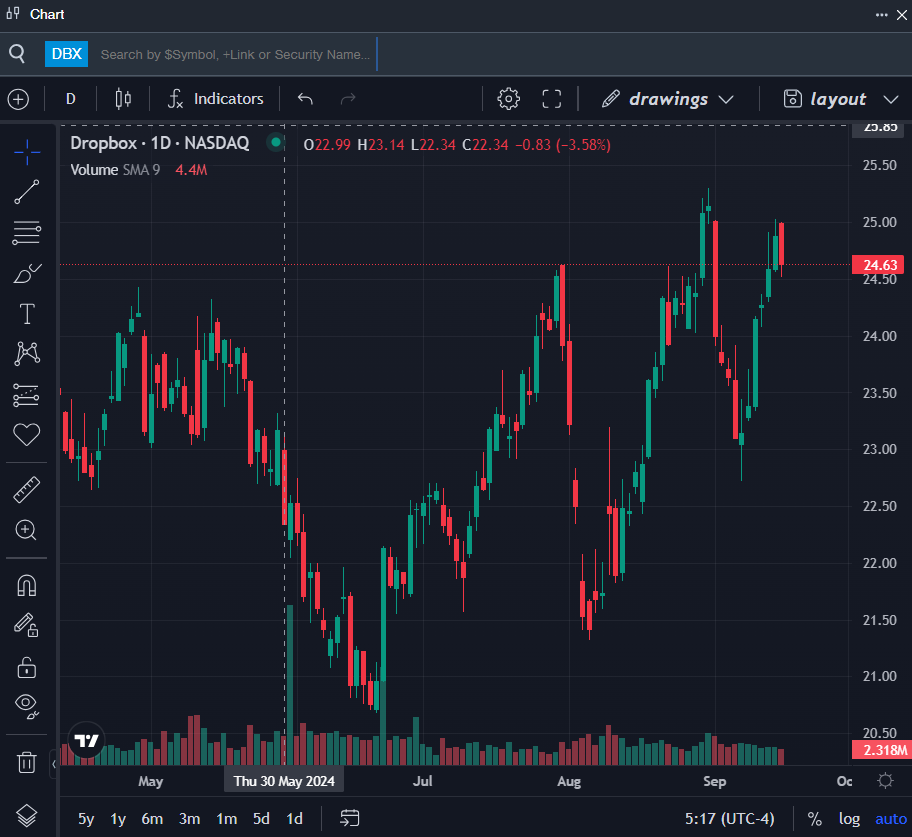Viewport: 912px width, 837px height.
Task: Select the 1d time range
Action: [x=295, y=819]
